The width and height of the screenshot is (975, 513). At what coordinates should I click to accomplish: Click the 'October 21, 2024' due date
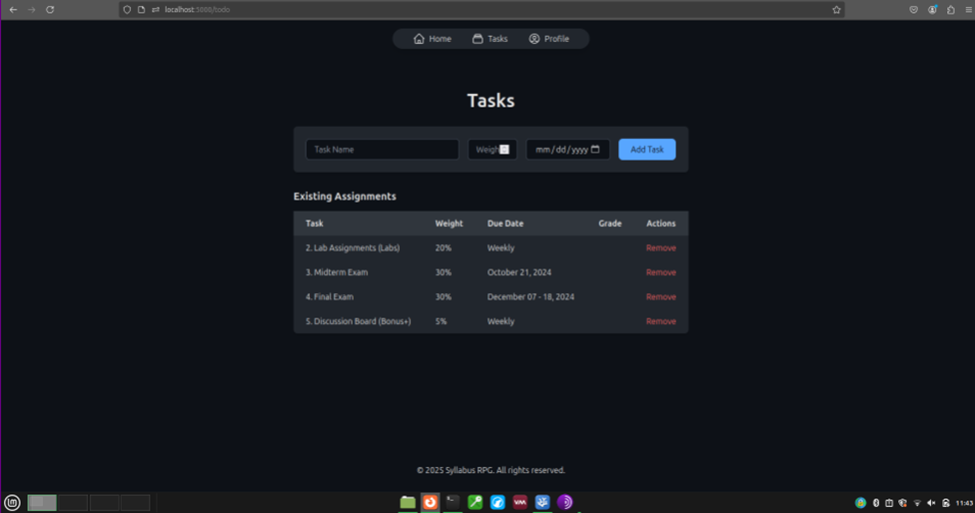(x=519, y=272)
